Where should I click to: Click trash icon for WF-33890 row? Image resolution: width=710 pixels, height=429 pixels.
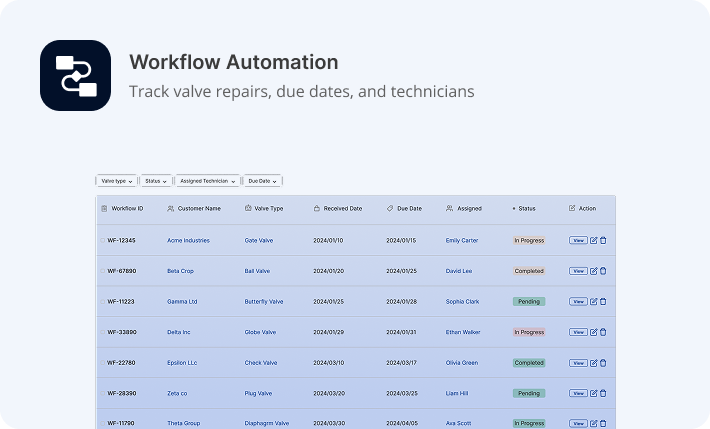603,332
